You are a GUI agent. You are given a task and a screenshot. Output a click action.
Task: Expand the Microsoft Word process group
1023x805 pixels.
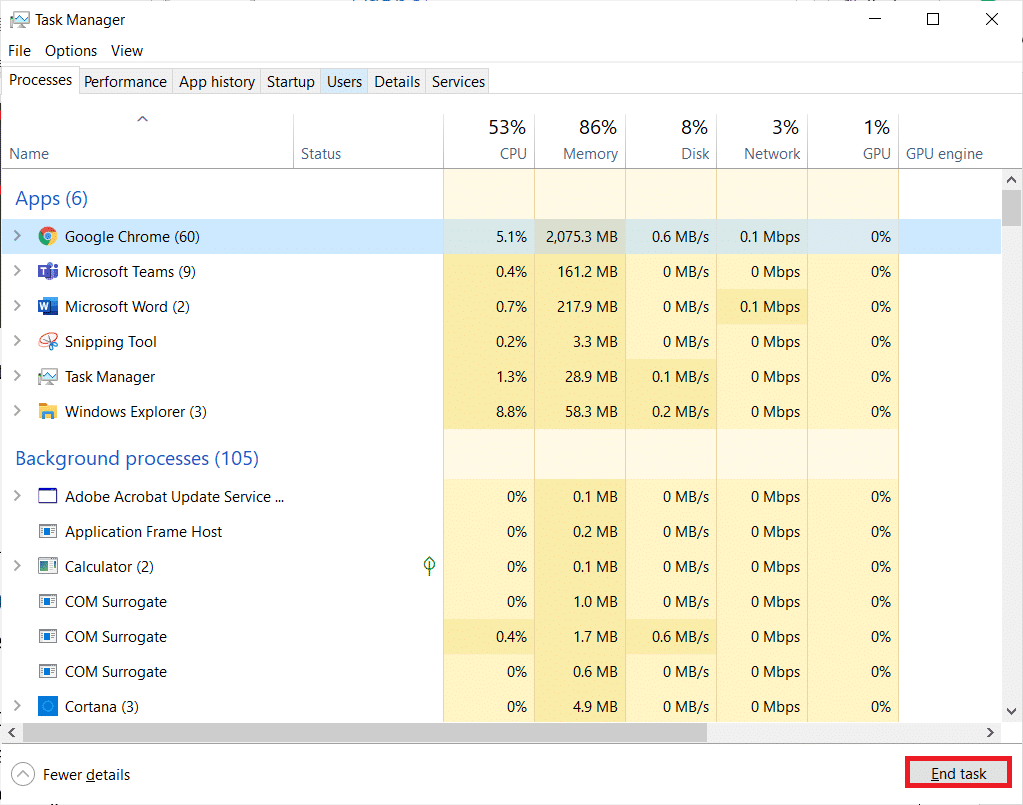(18, 306)
